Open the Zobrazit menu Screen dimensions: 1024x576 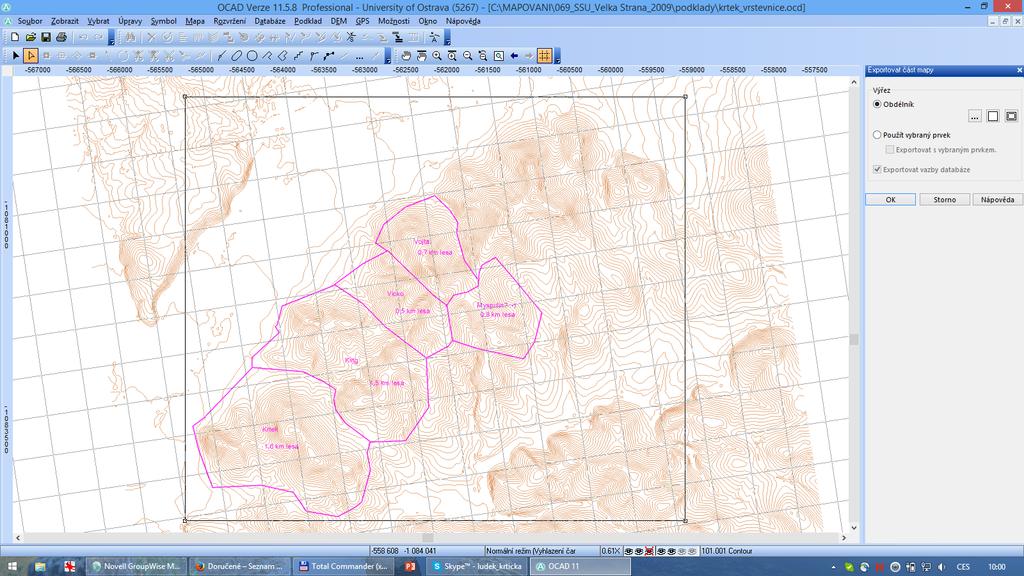[65, 21]
